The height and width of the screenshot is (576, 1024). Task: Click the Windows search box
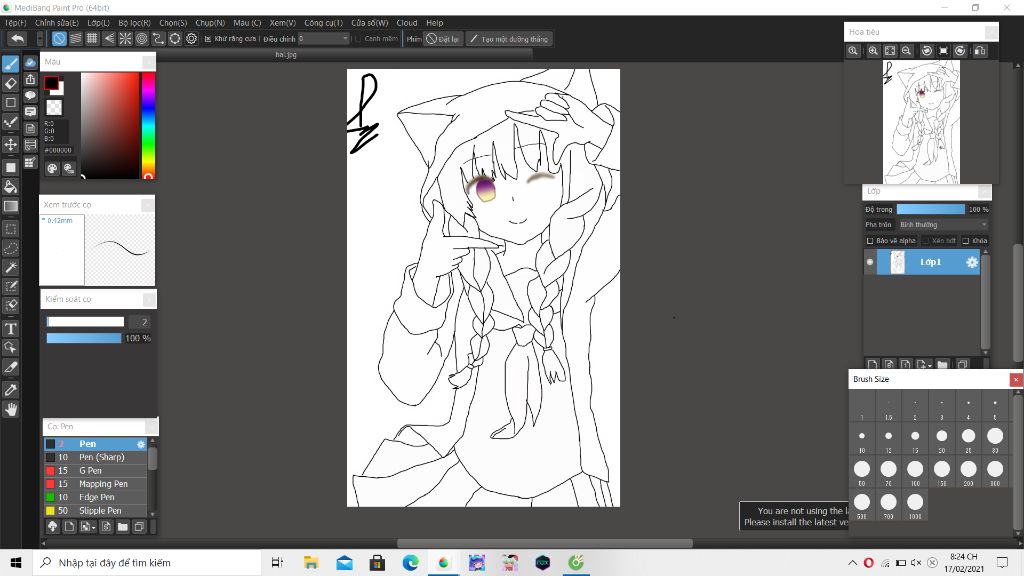(147, 562)
